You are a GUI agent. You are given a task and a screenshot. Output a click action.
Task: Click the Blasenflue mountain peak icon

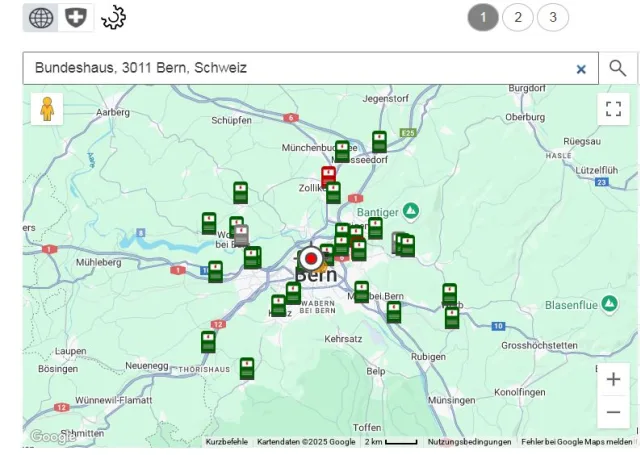[609, 304]
